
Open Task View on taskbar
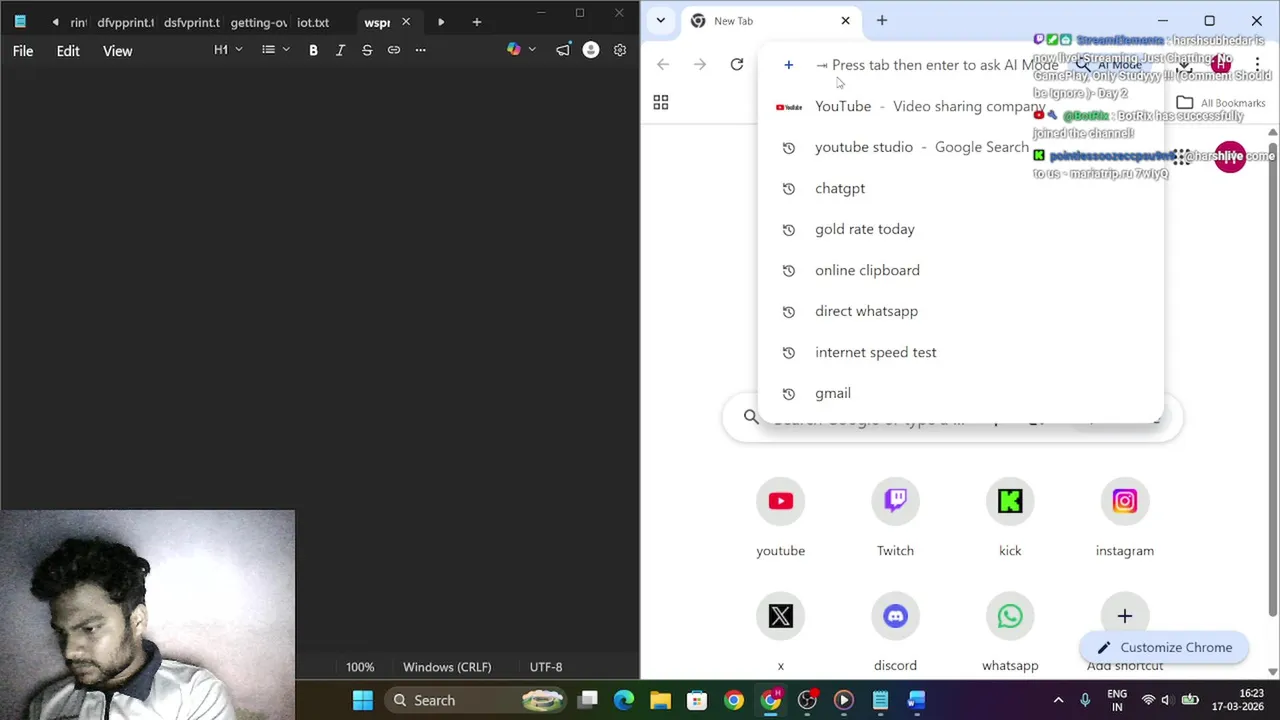588,700
